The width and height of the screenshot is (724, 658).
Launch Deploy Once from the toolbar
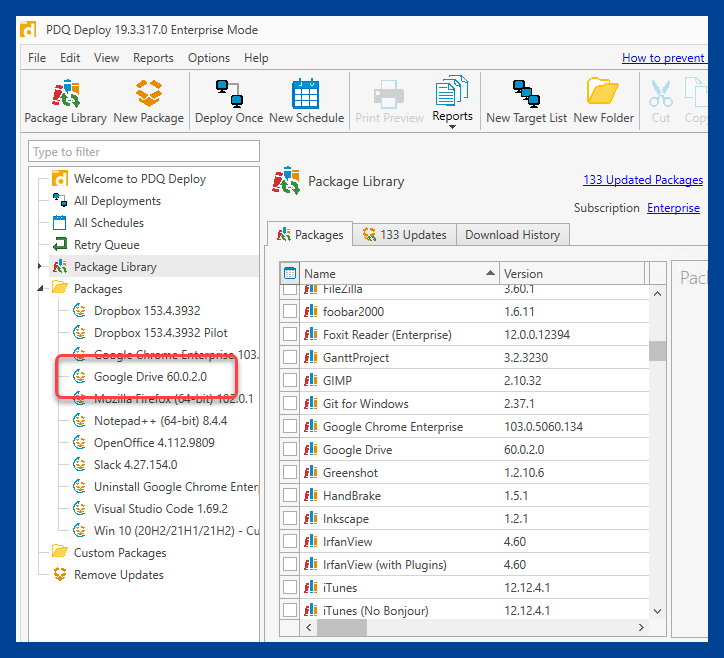(229, 102)
